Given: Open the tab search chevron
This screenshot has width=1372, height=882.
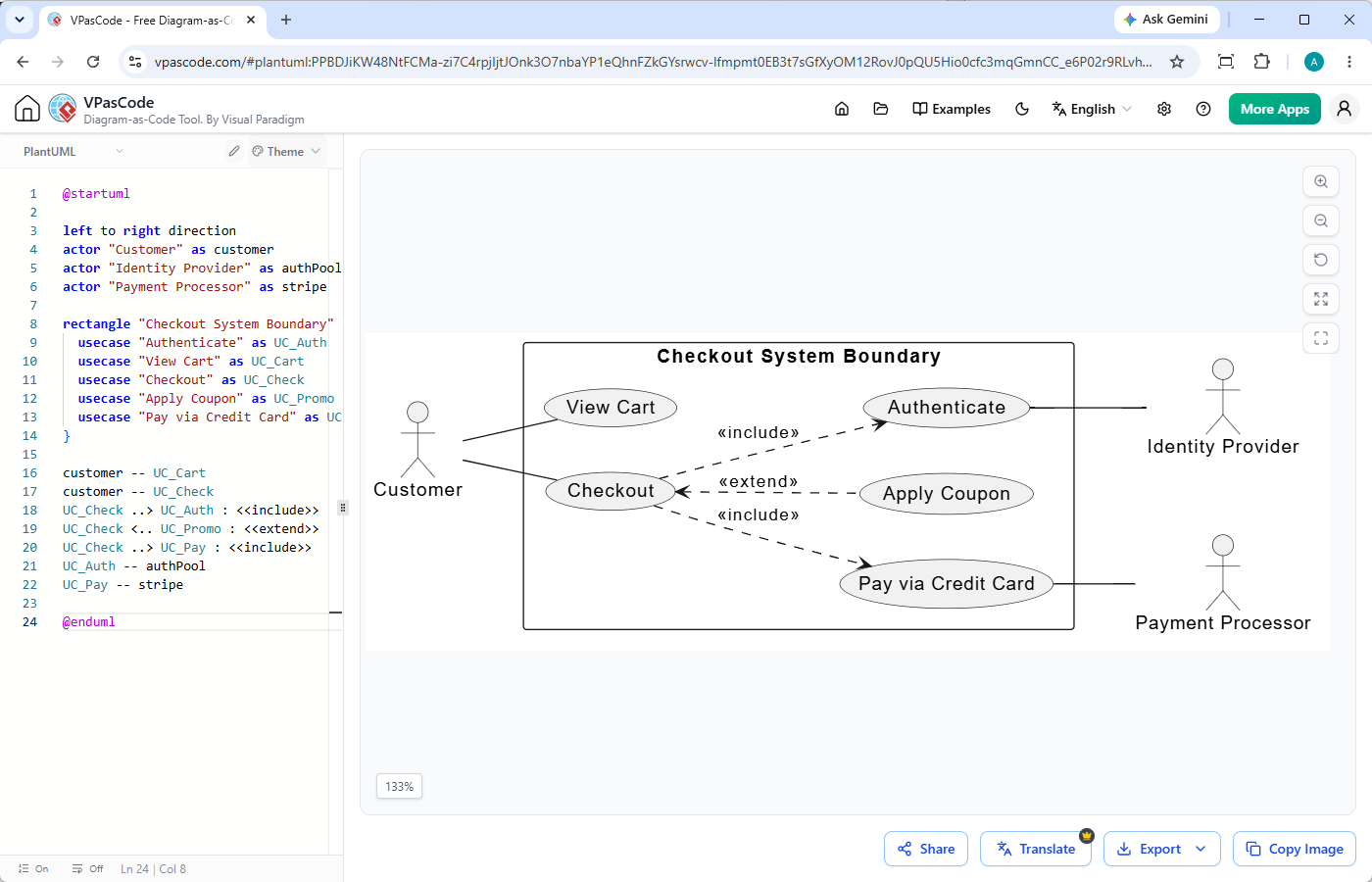Looking at the screenshot, I should coord(20,20).
